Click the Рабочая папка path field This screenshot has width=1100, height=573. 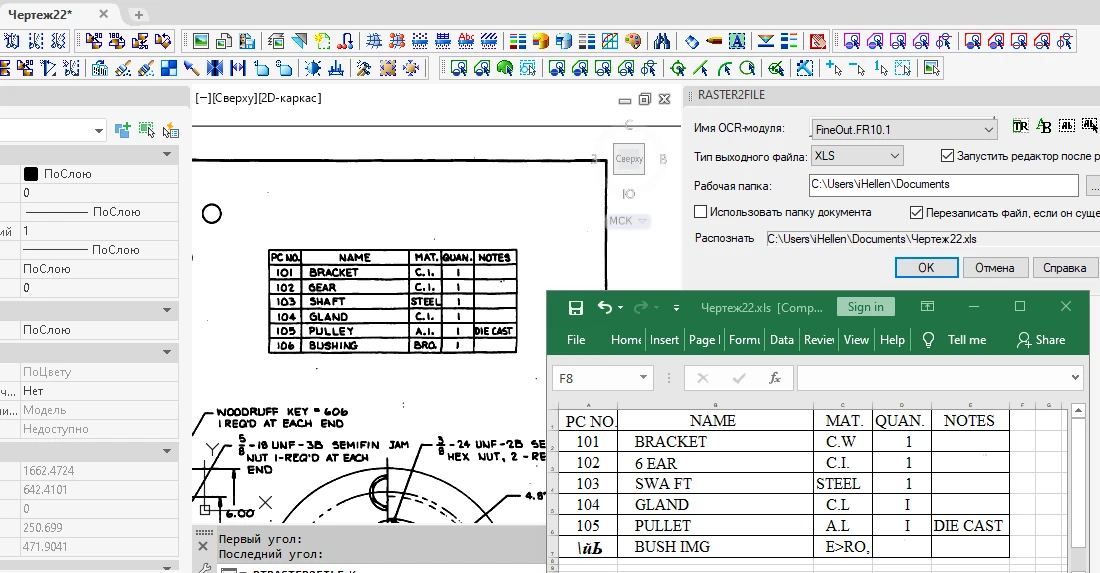pos(942,185)
